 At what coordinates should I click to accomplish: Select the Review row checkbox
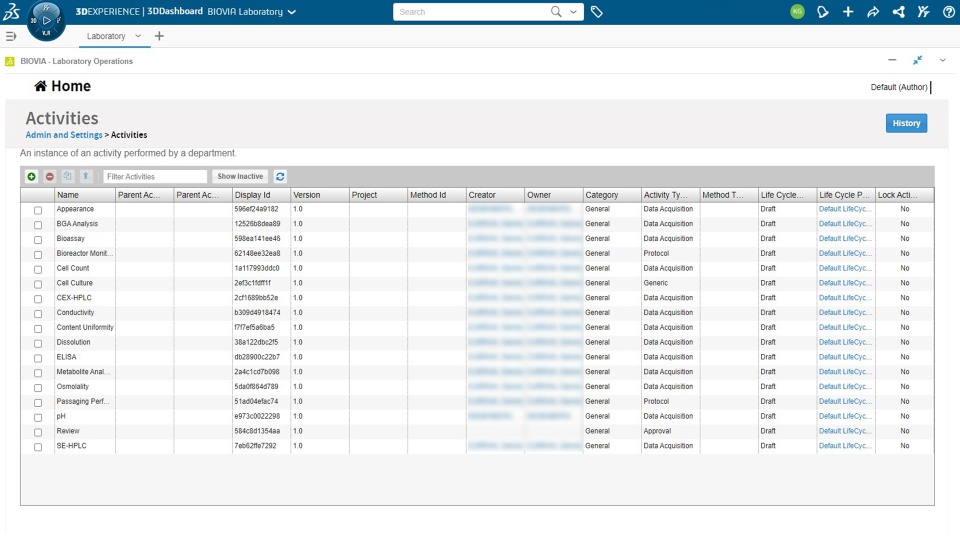point(38,432)
